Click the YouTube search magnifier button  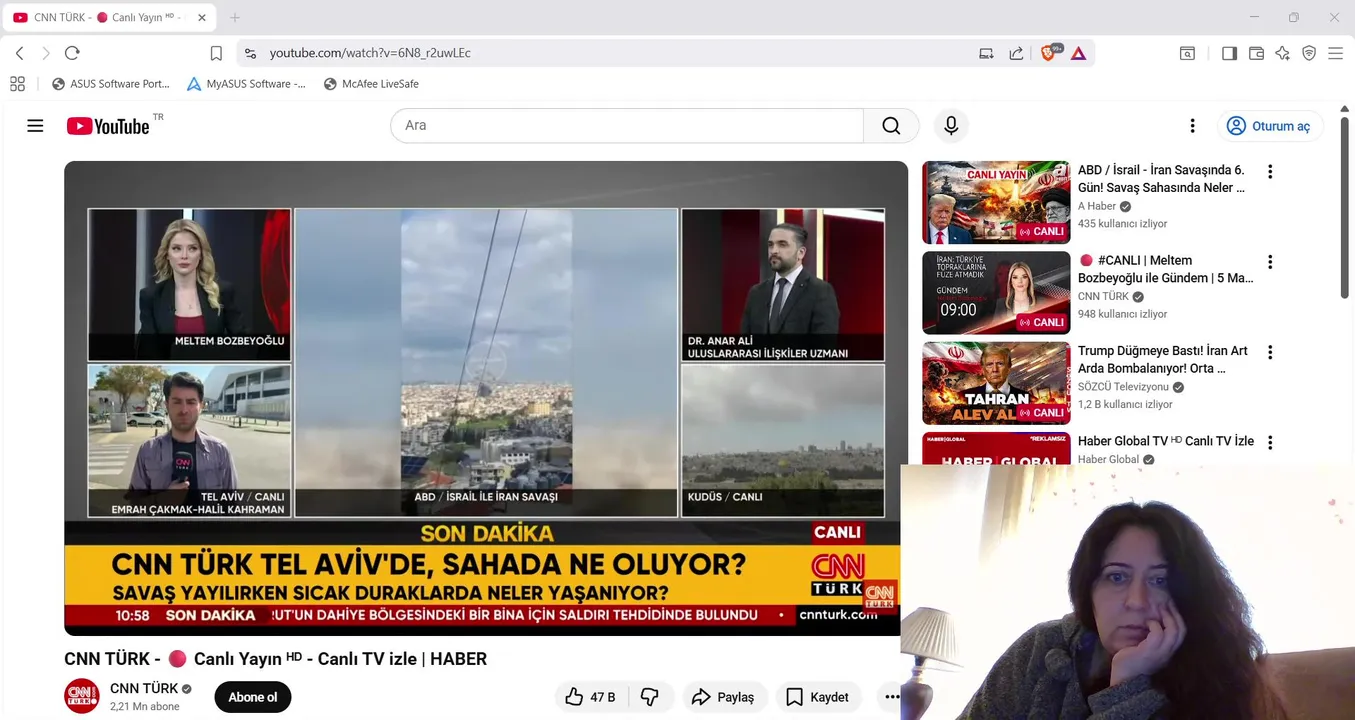pyautogui.click(x=891, y=126)
